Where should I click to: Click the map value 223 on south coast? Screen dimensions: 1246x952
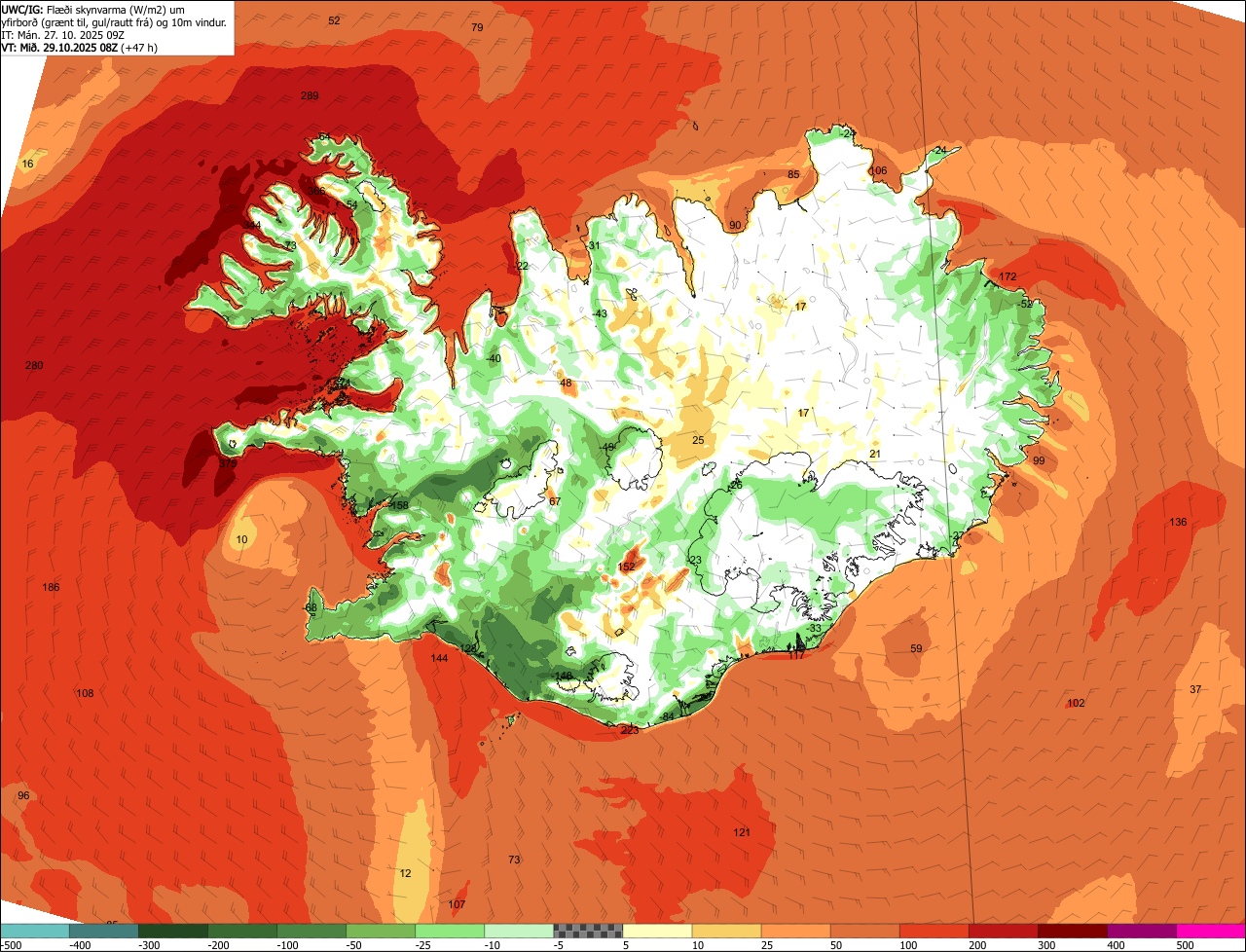pyautogui.click(x=630, y=730)
